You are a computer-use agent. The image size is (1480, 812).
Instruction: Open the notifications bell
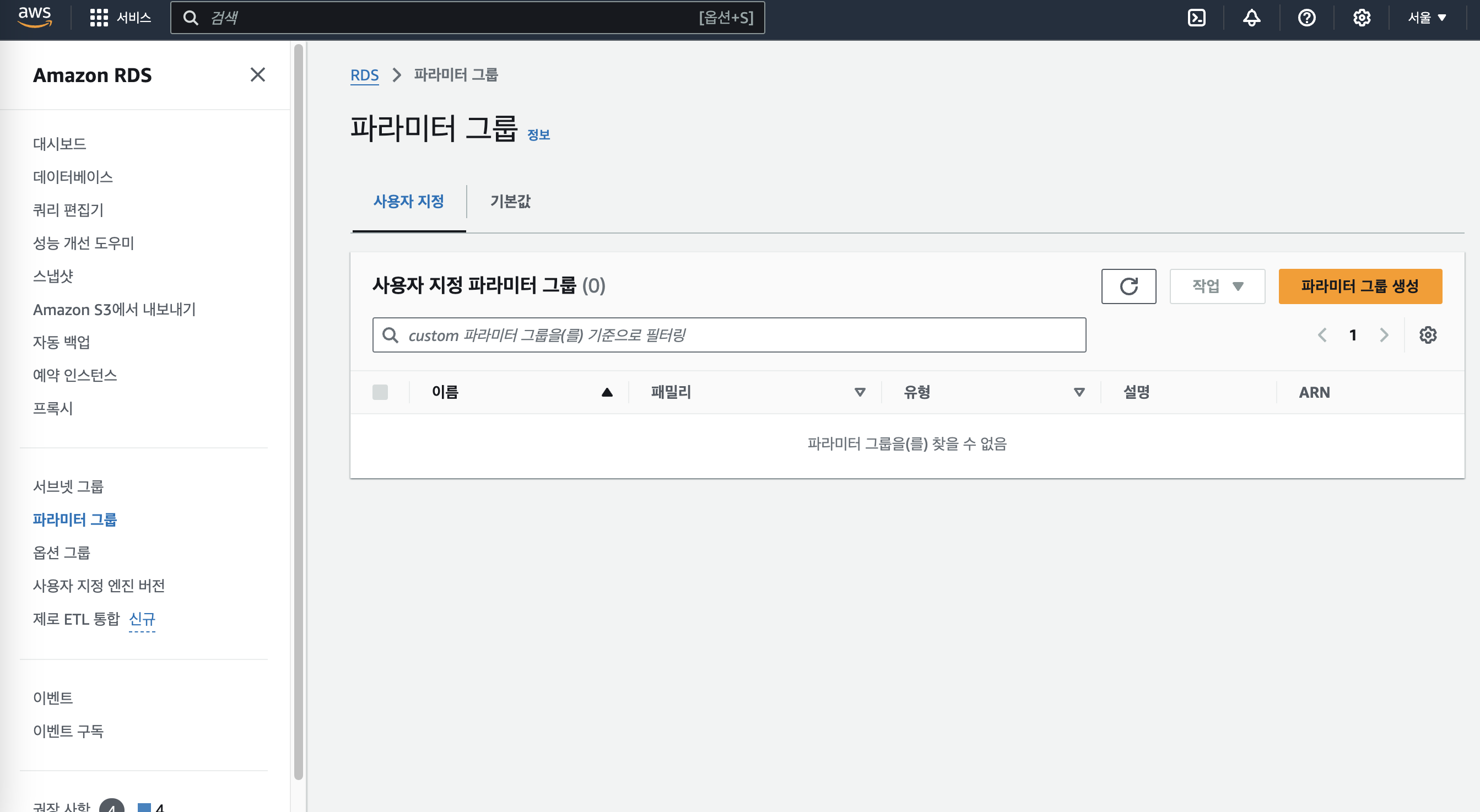(1251, 18)
